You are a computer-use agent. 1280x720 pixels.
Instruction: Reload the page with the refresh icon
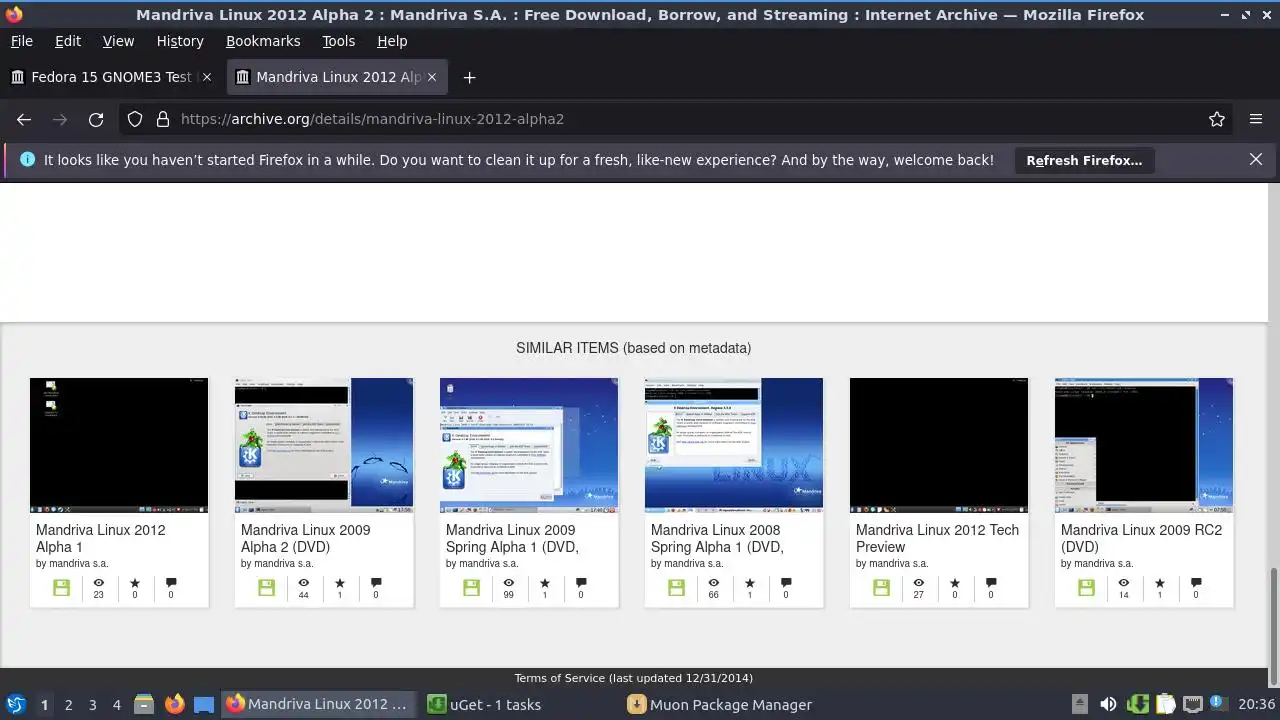coord(96,119)
